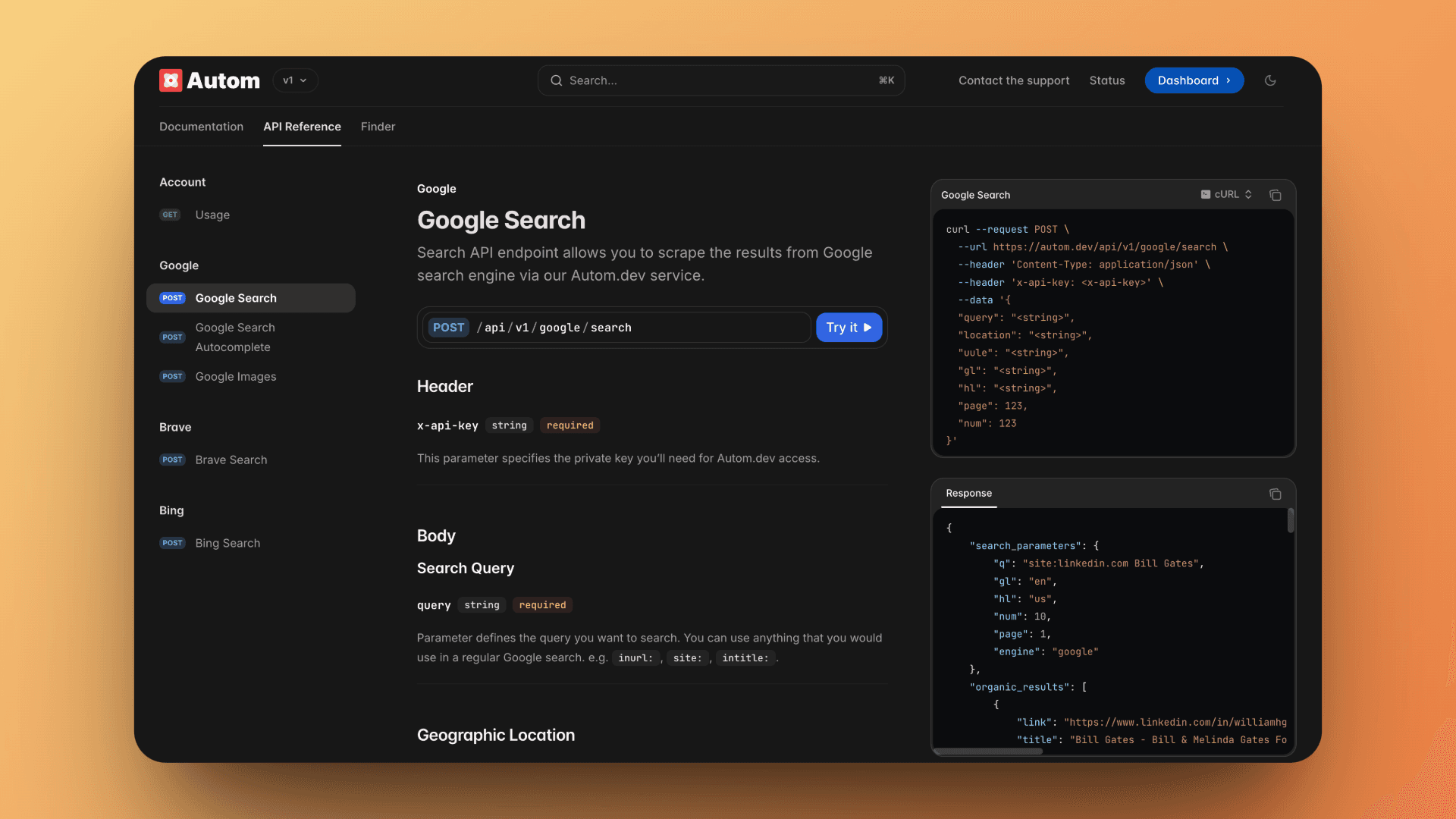This screenshot has height=819, width=1456.
Task: Click the search magnifier icon
Action: tap(556, 80)
